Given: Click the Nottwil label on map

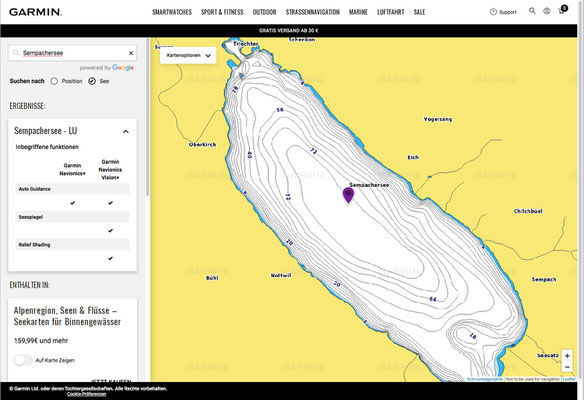Looking at the screenshot, I should [x=281, y=275].
